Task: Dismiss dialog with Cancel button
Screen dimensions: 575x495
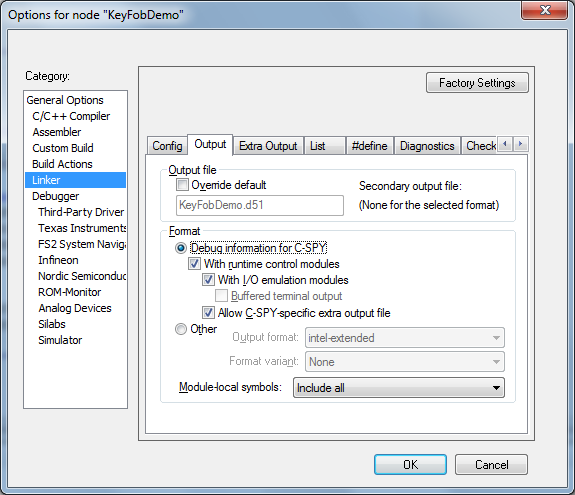Action: point(491,465)
